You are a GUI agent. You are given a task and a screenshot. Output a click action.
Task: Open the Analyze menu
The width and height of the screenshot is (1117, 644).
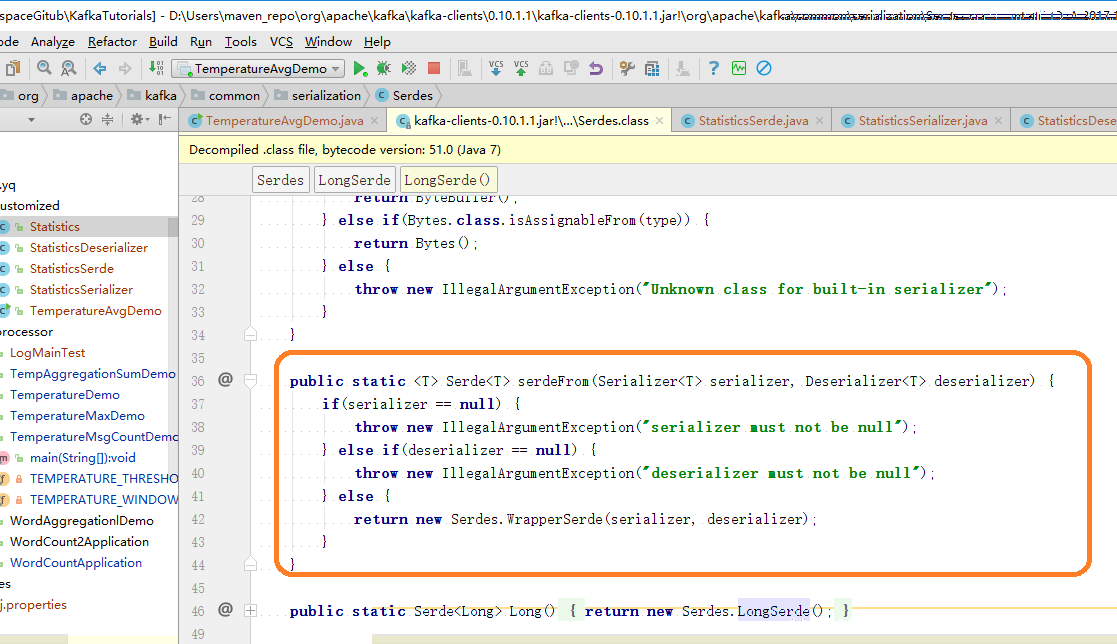53,42
